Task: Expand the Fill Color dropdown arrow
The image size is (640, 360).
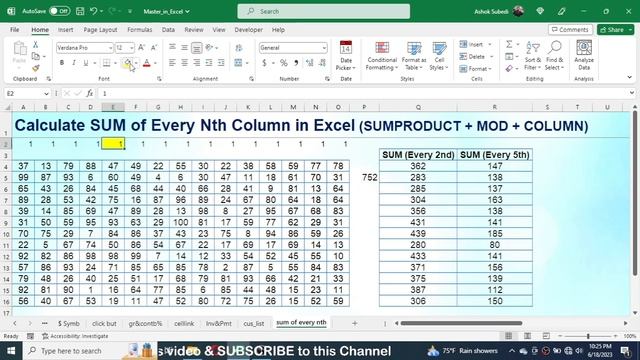Action: point(136,63)
